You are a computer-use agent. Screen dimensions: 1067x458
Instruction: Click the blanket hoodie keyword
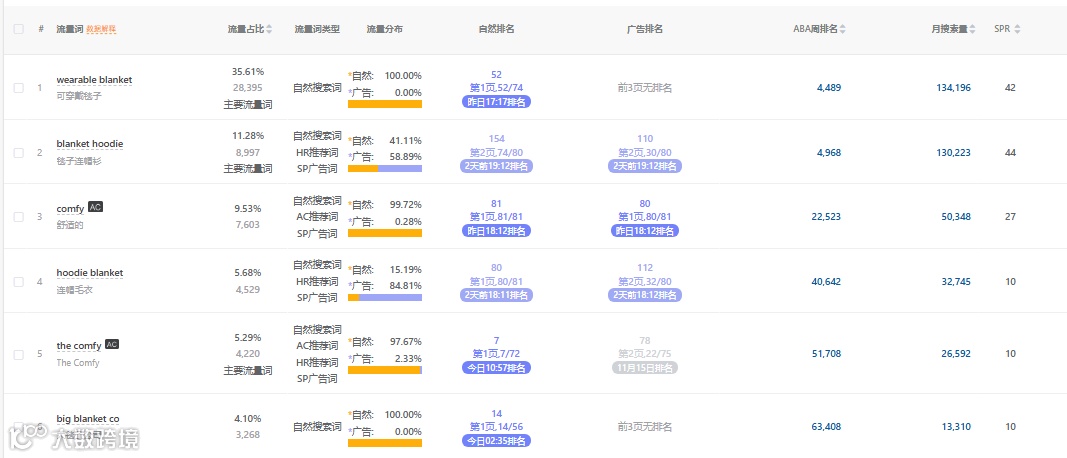90,144
